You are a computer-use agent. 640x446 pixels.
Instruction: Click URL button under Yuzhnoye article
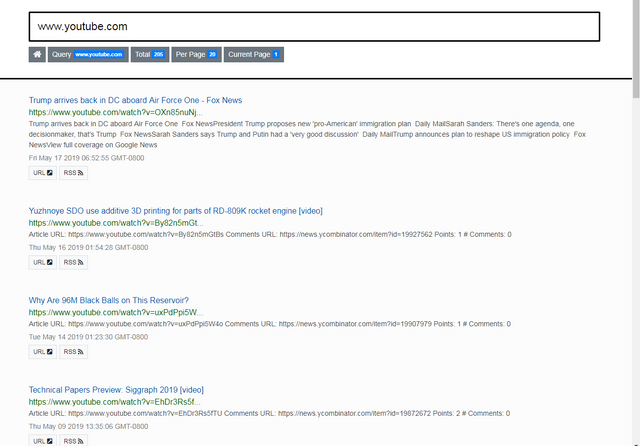43,262
